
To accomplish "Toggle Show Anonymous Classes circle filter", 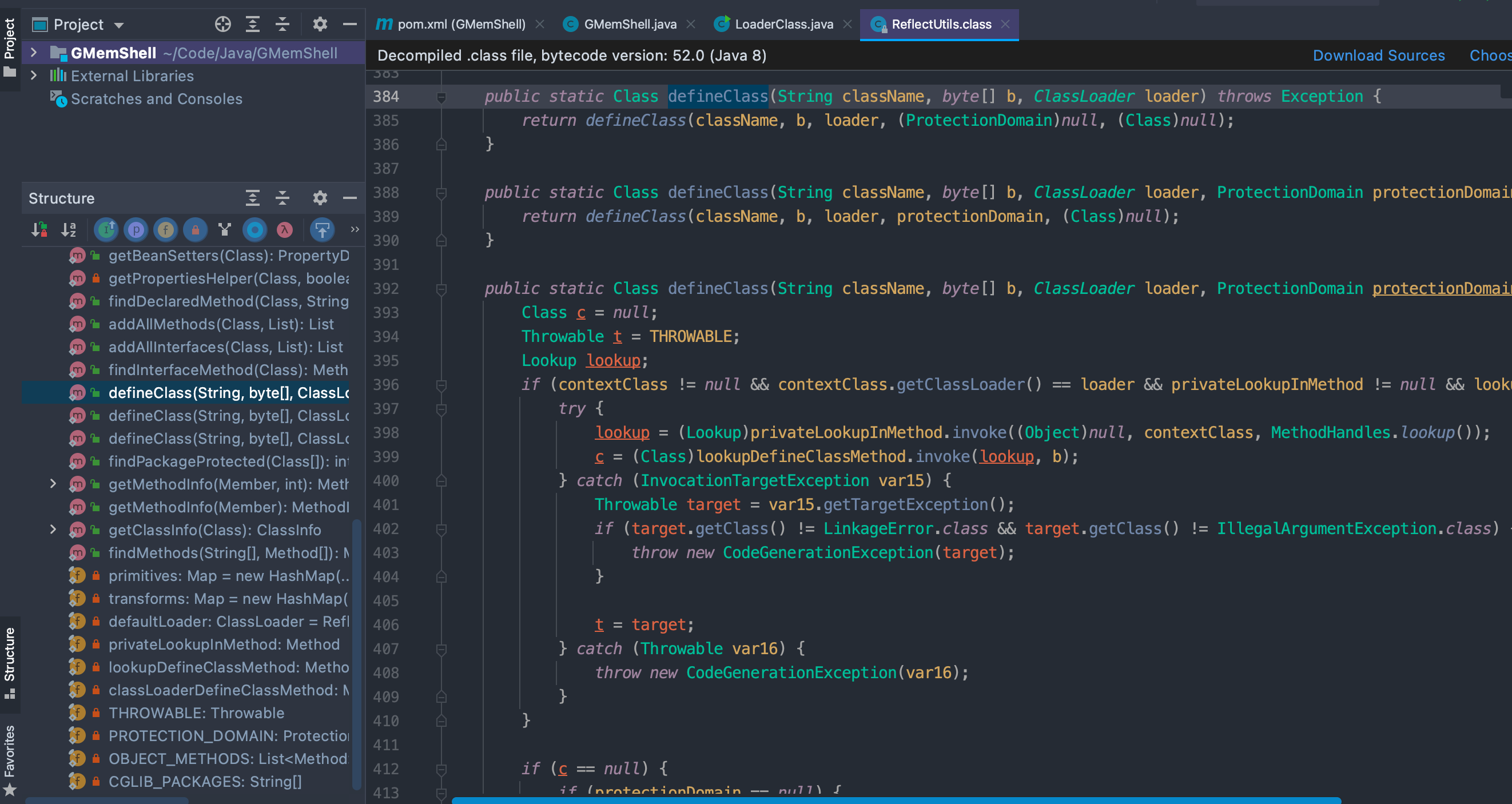I will coord(254,229).
